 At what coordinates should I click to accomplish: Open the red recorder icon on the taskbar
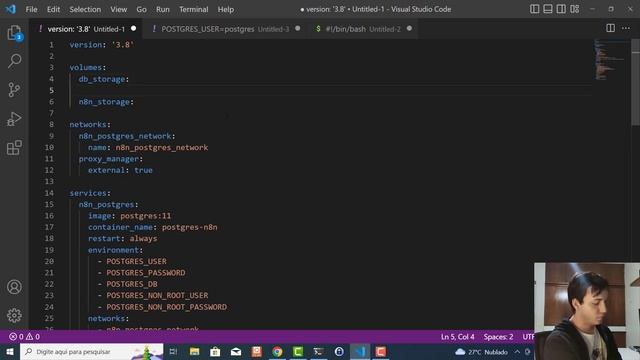pos(380,351)
